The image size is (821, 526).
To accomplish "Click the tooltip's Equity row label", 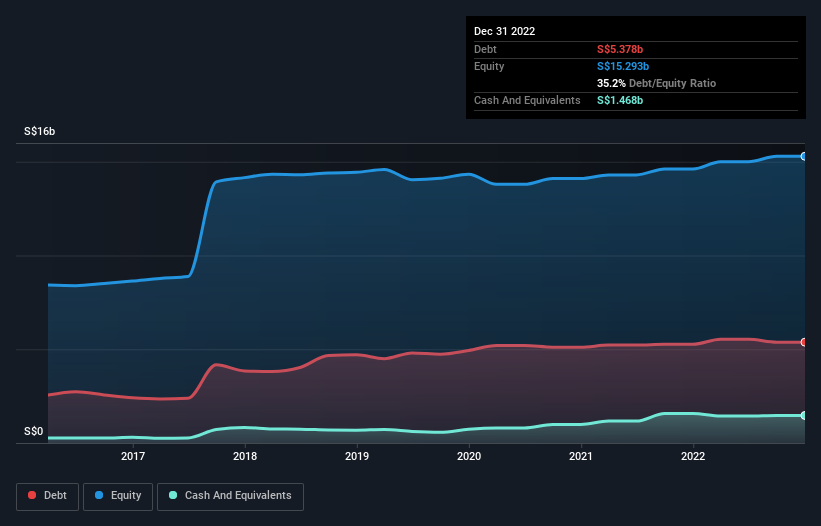I will pos(489,66).
